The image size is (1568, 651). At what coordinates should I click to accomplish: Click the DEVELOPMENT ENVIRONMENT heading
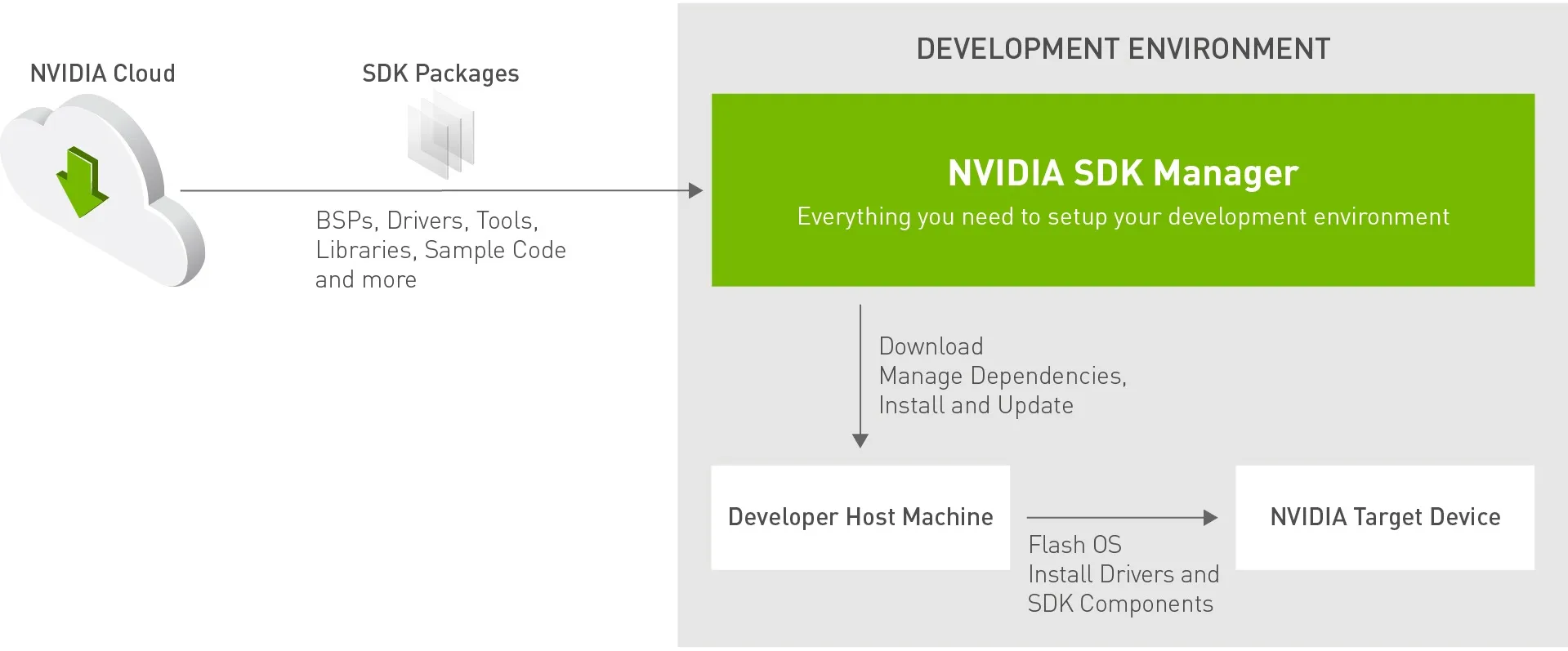pyautogui.click(x=1124, y=49)
